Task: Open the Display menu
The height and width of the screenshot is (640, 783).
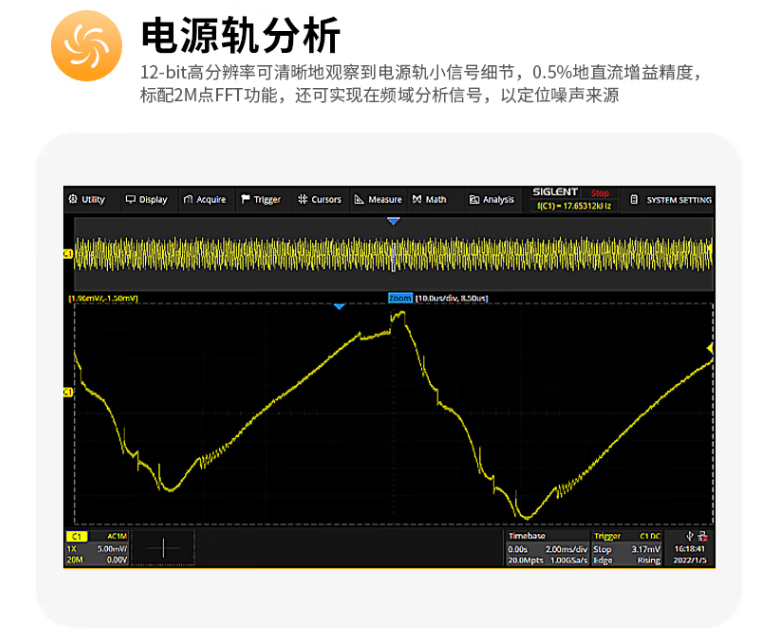Action: pos(146,200)
